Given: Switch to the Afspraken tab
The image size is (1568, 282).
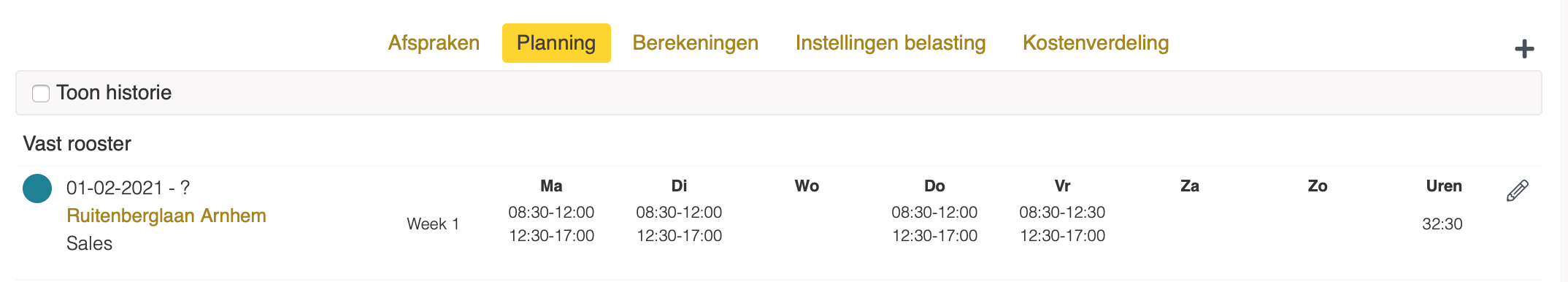Looking at the screenshot, I should point(434,43).
